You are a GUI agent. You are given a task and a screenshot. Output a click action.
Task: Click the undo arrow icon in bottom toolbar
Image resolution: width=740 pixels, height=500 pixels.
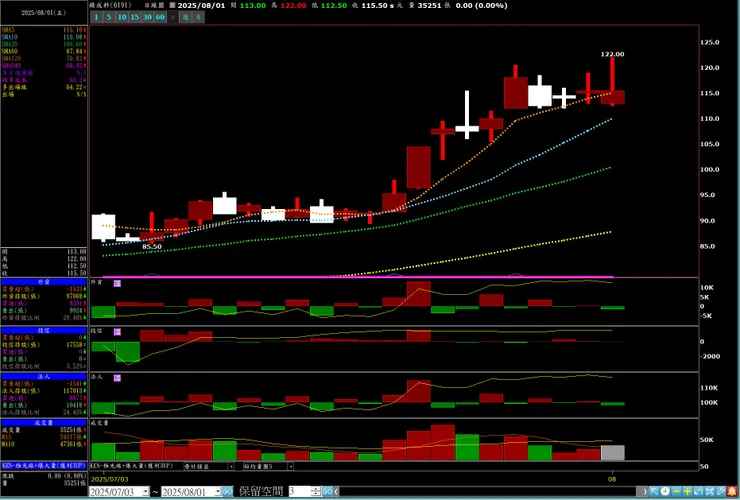click(x=698, y=492)
